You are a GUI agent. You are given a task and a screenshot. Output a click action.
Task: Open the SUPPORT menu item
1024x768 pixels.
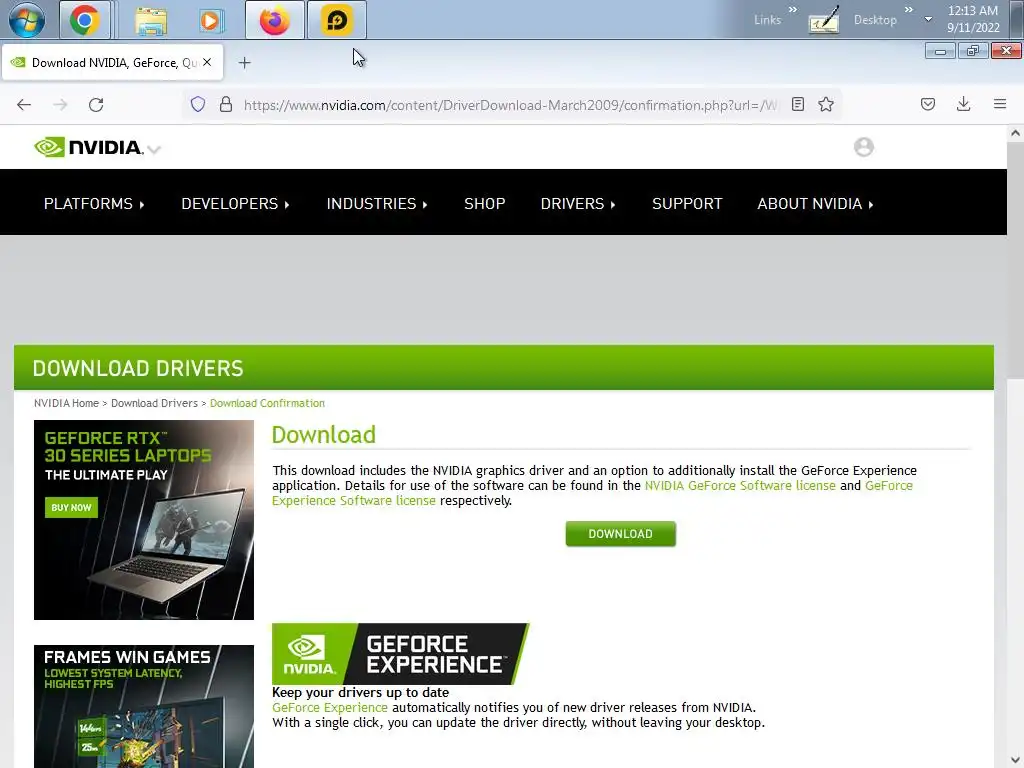pos(687,204)
